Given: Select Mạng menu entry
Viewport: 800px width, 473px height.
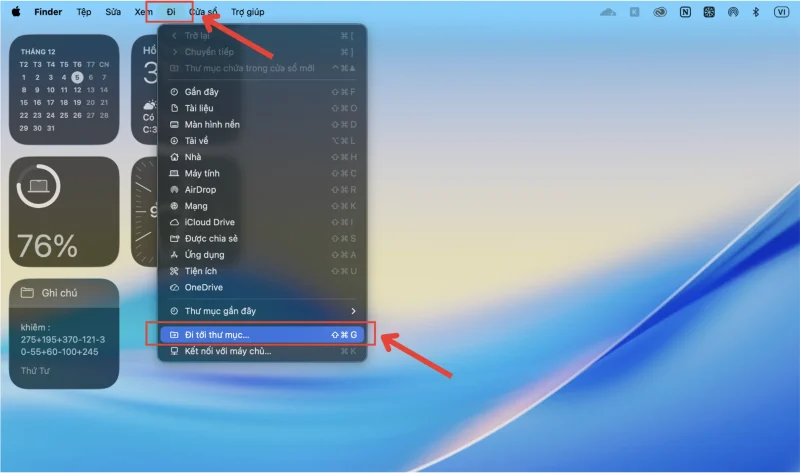Looking at the screenshot, I should click(262, 206).
